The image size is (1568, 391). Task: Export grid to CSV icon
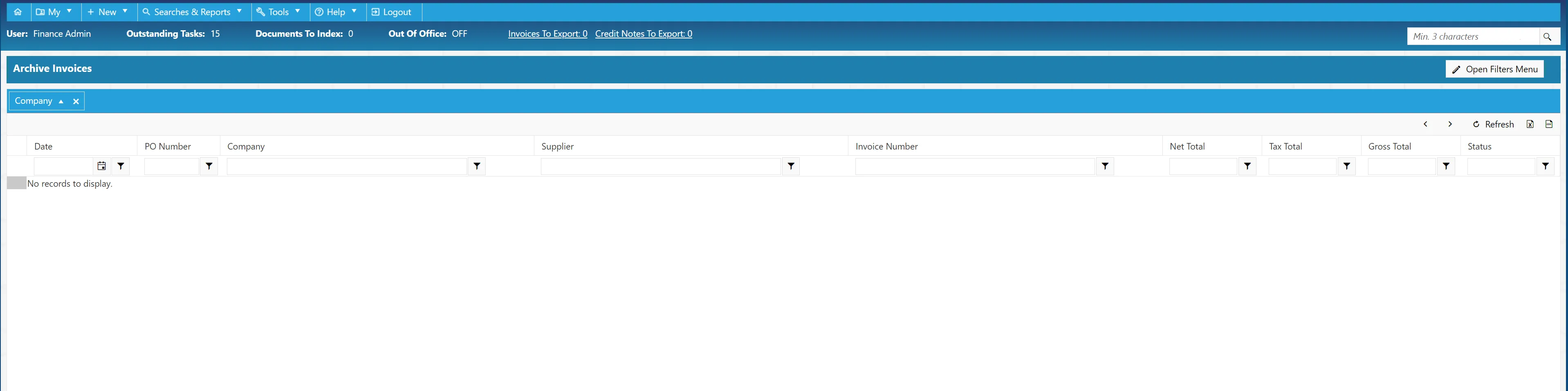(x=1549, y=124)
